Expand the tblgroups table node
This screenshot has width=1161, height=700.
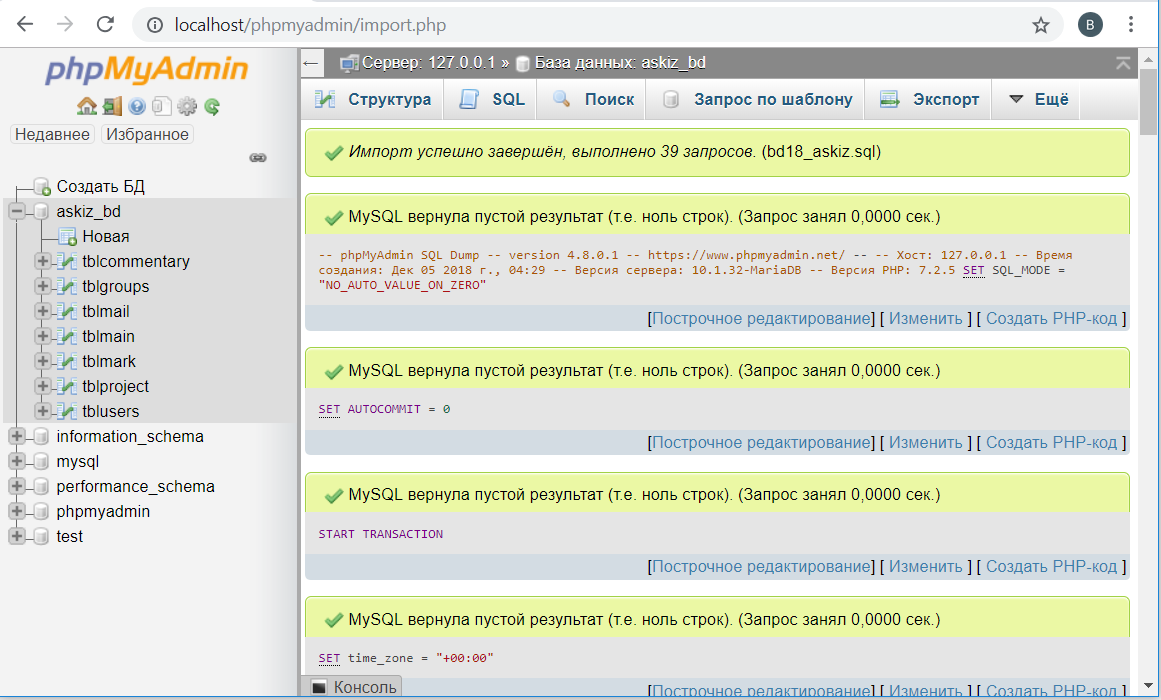[x=42, y=286]
